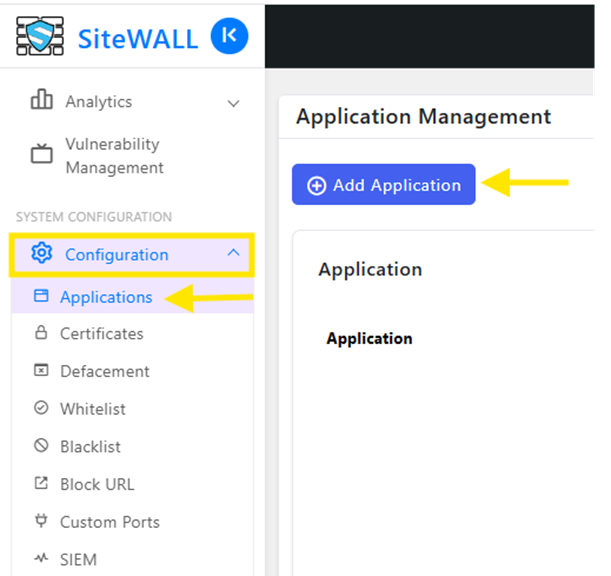Click the Configuration gear icon

42,253
